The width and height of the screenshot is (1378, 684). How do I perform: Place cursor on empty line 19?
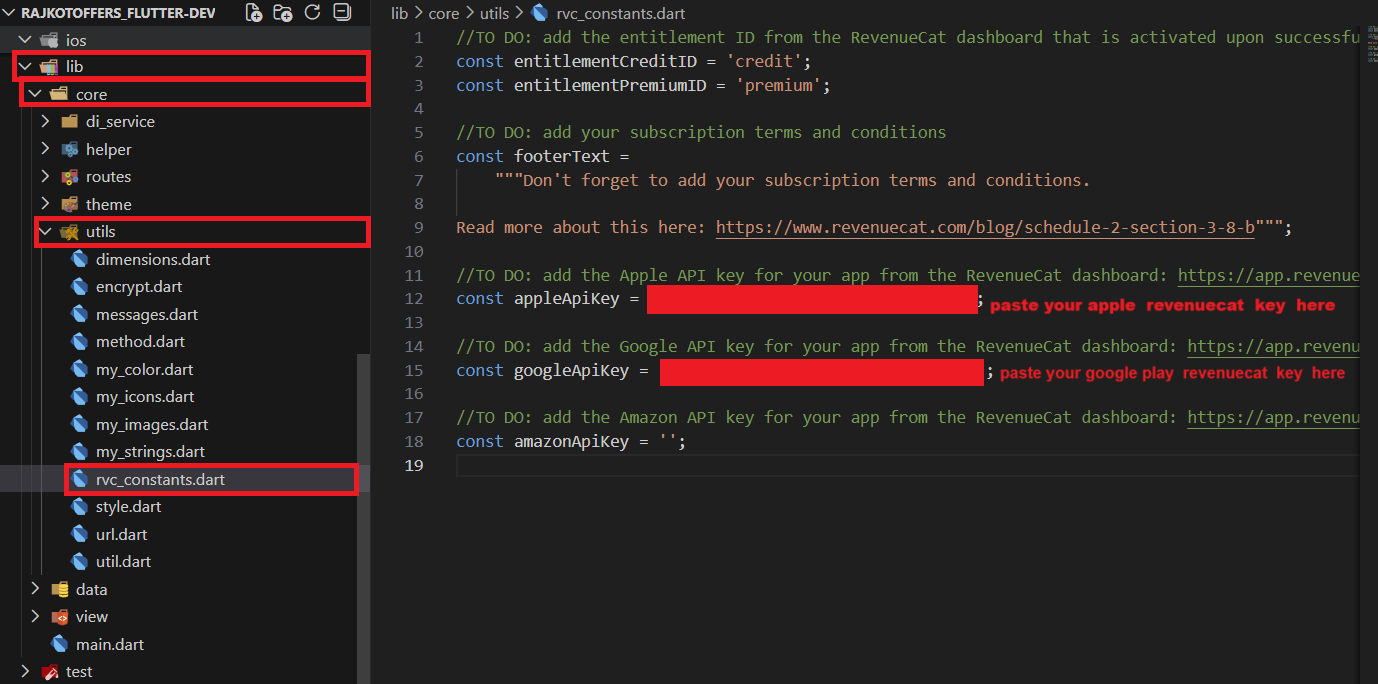[x=700, y=466]
